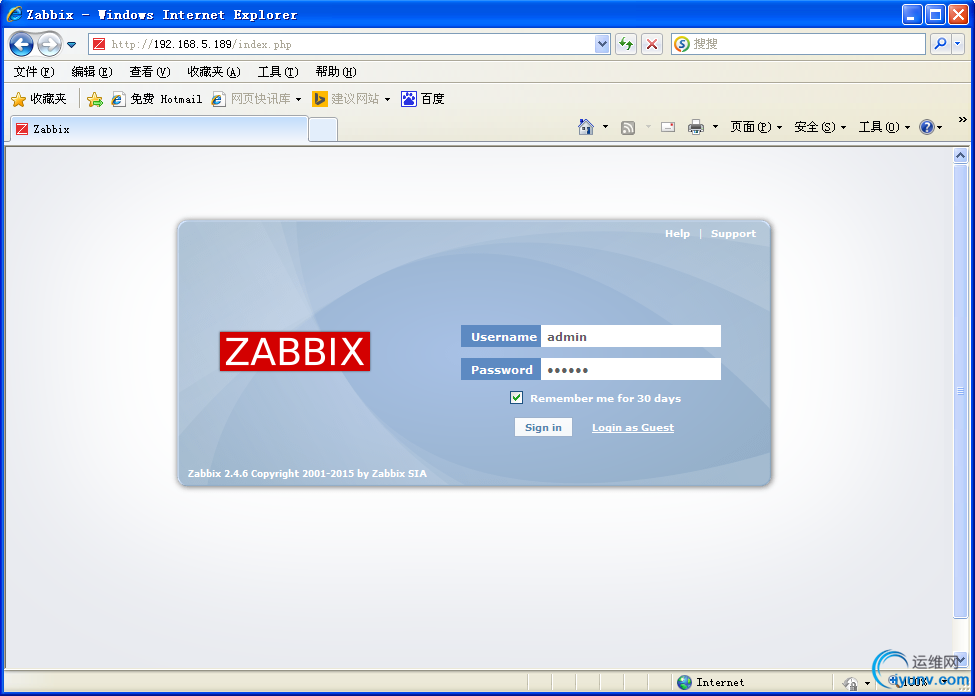Screen dimensions: 975x696
Task: Open the 帮助(H) menu
Action: 336,72
